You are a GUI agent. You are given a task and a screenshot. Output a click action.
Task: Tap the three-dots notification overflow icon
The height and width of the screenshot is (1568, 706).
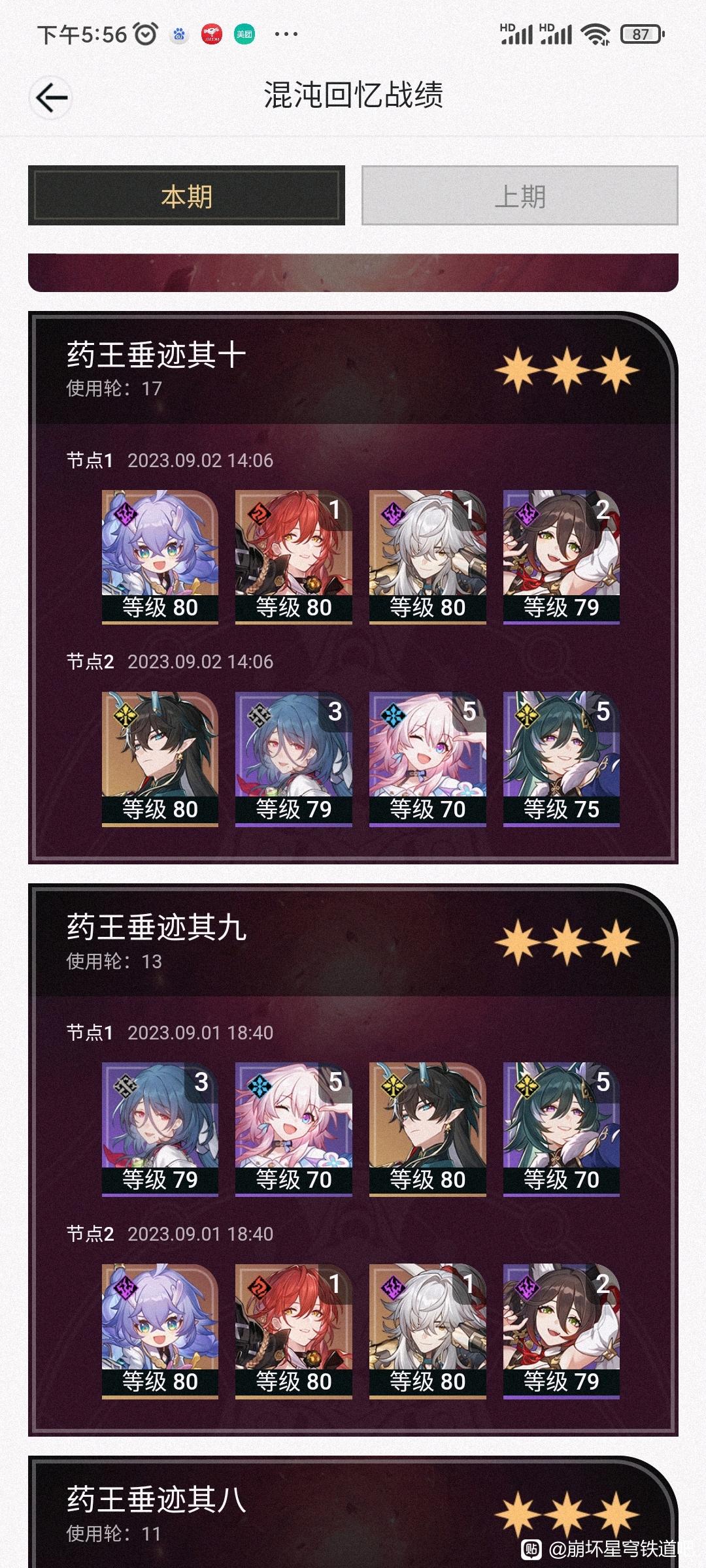point(286,34)
